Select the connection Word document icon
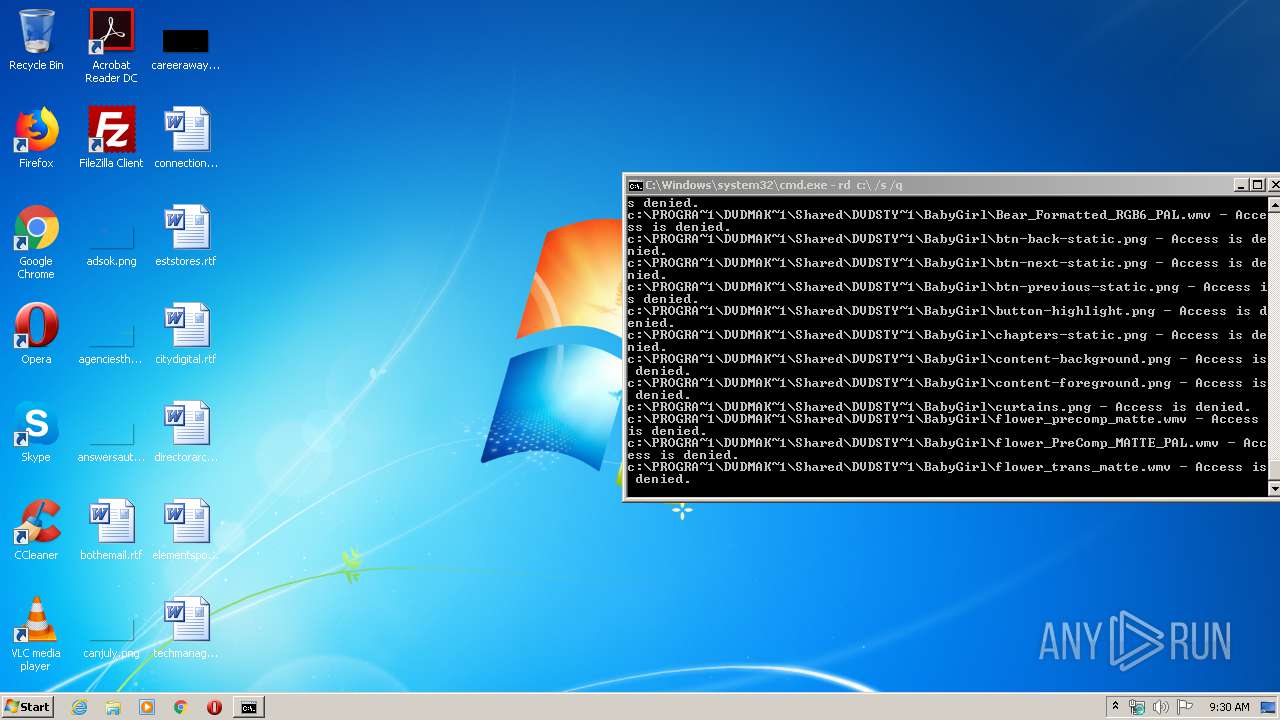This screenshot has width=1280, height=720. pos(186,139)
